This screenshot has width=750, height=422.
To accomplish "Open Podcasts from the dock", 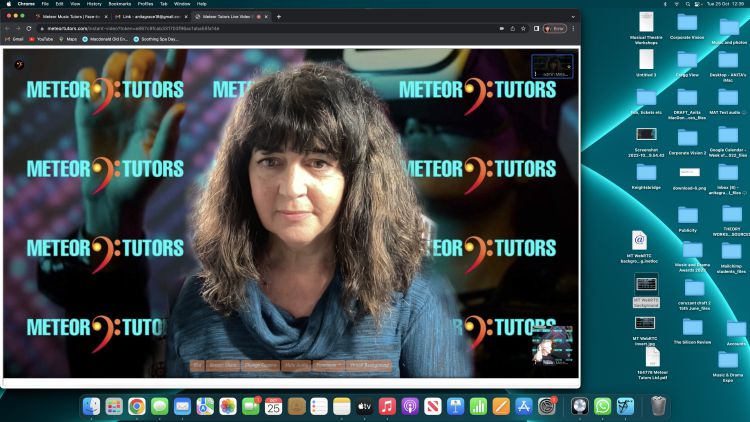I will point(410,407).
